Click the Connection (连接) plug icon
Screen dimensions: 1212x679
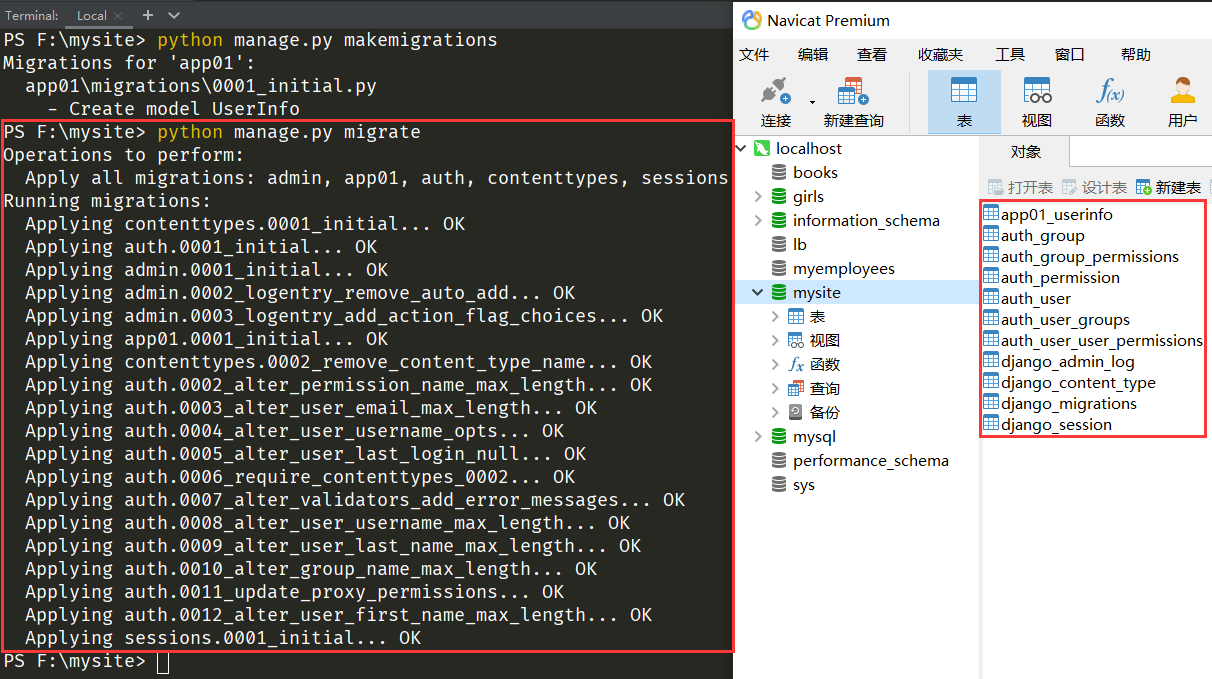point(774,92)
